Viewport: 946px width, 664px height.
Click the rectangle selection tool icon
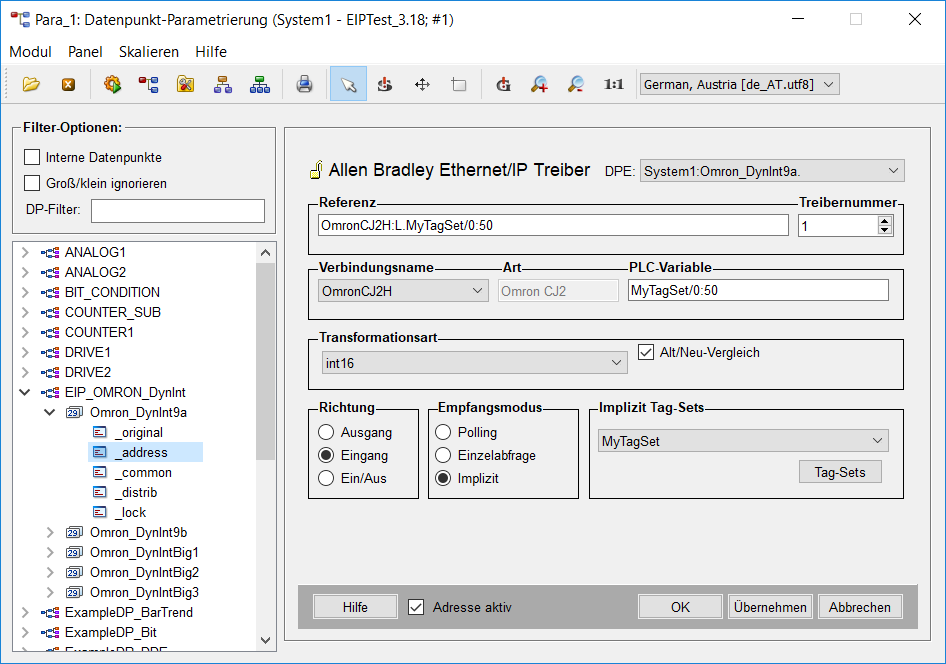(459, 84)
